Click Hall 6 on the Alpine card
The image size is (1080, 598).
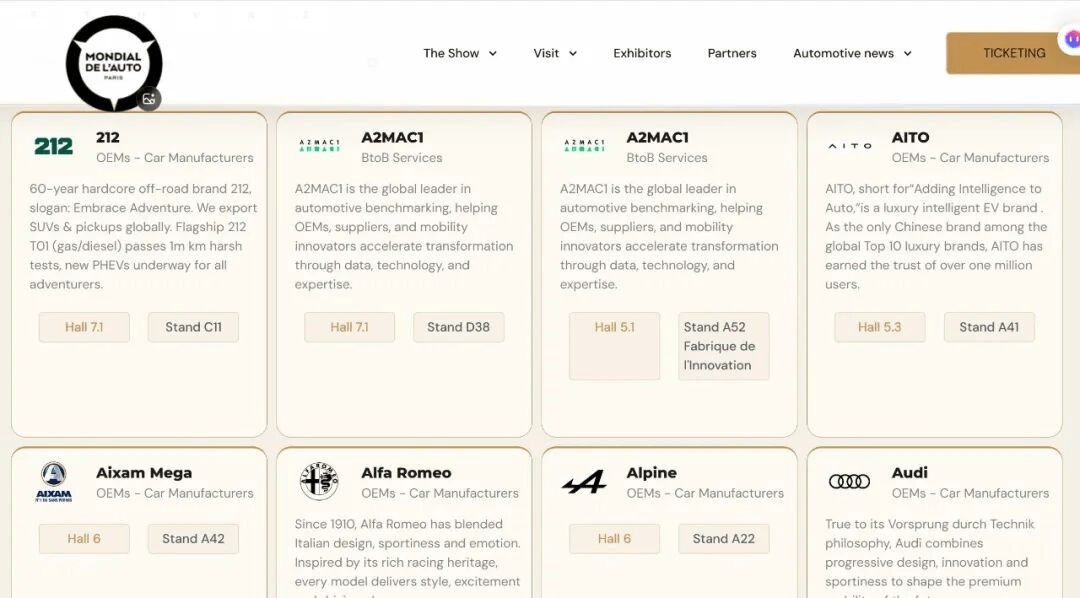click(614, 539)
